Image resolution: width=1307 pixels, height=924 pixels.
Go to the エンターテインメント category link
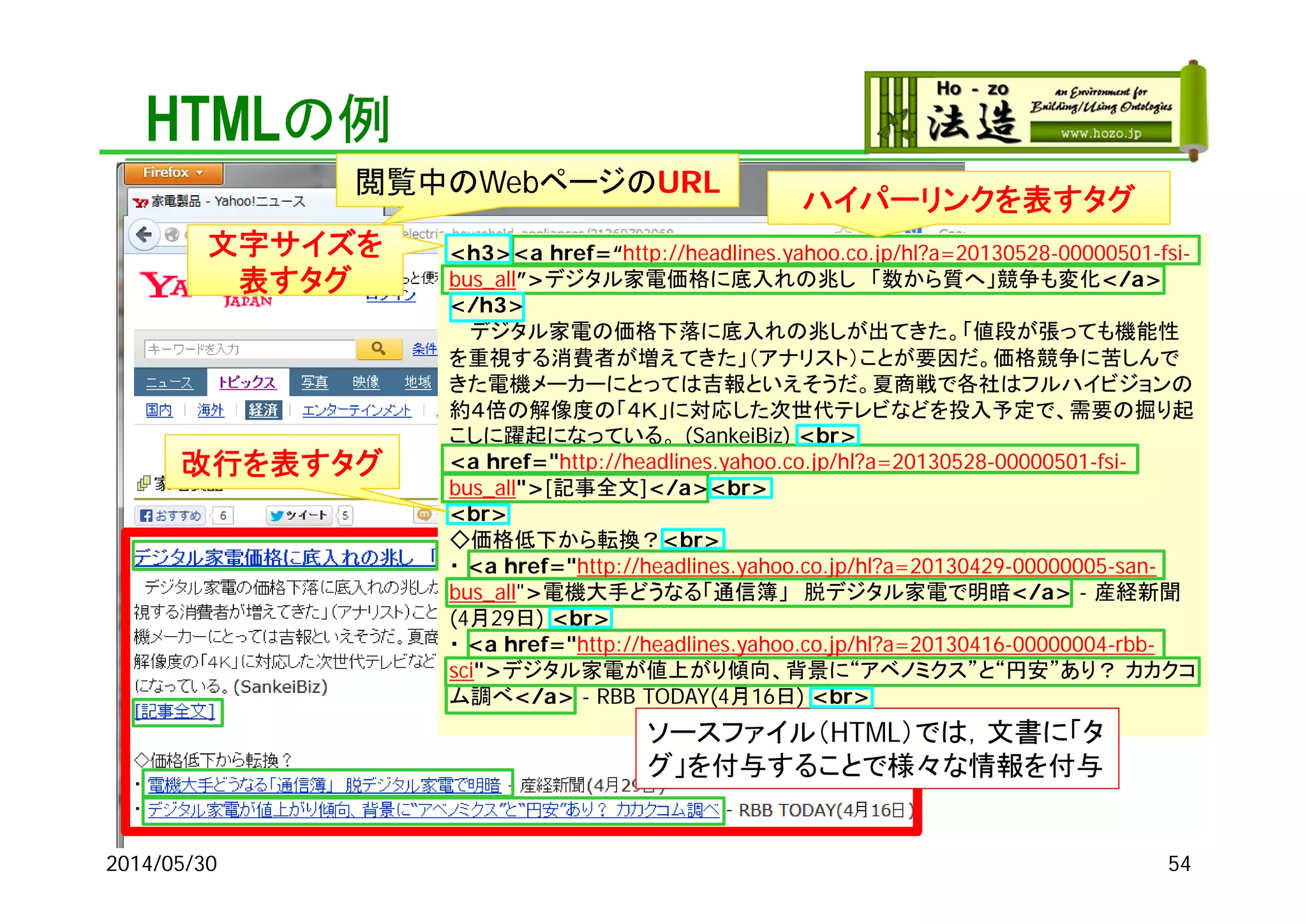(x=357, y=410)
